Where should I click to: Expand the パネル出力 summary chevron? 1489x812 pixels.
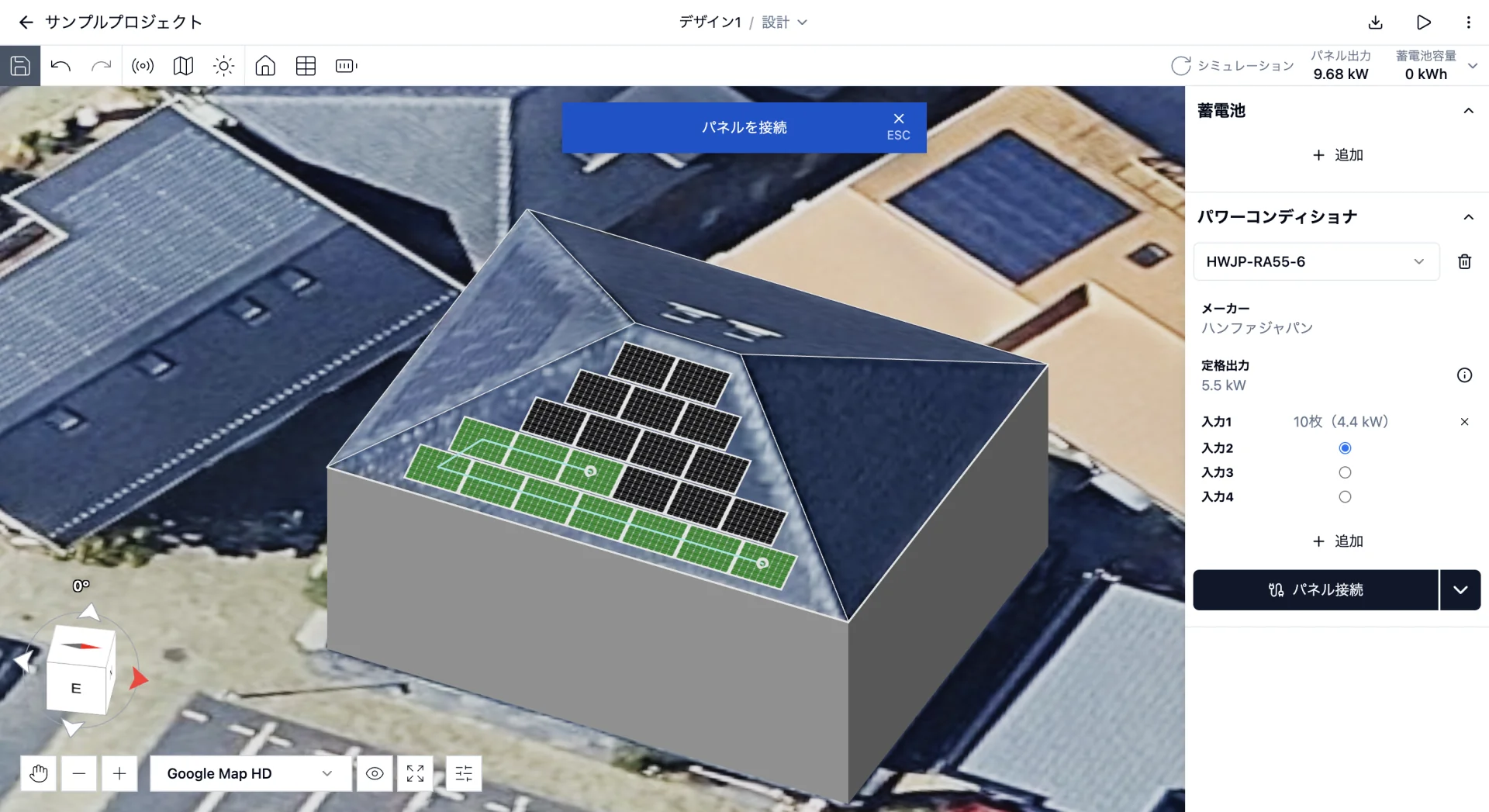coord(1473,66)
